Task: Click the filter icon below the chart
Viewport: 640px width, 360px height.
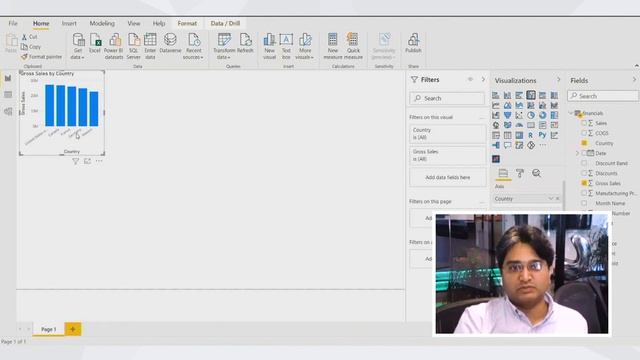Action: (x=76, y=161)
